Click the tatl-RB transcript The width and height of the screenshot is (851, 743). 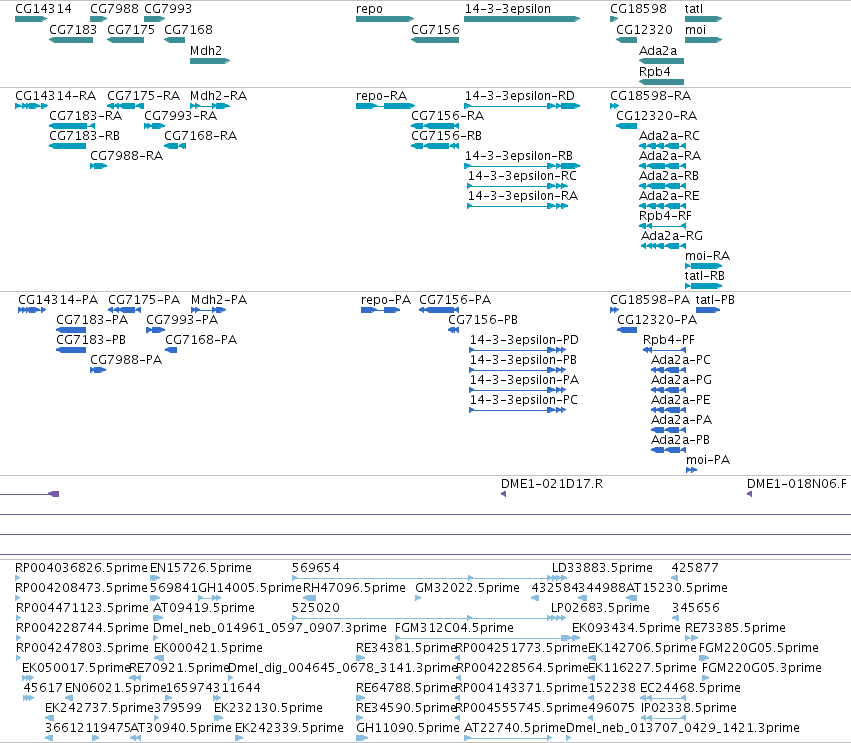[703, 286]
